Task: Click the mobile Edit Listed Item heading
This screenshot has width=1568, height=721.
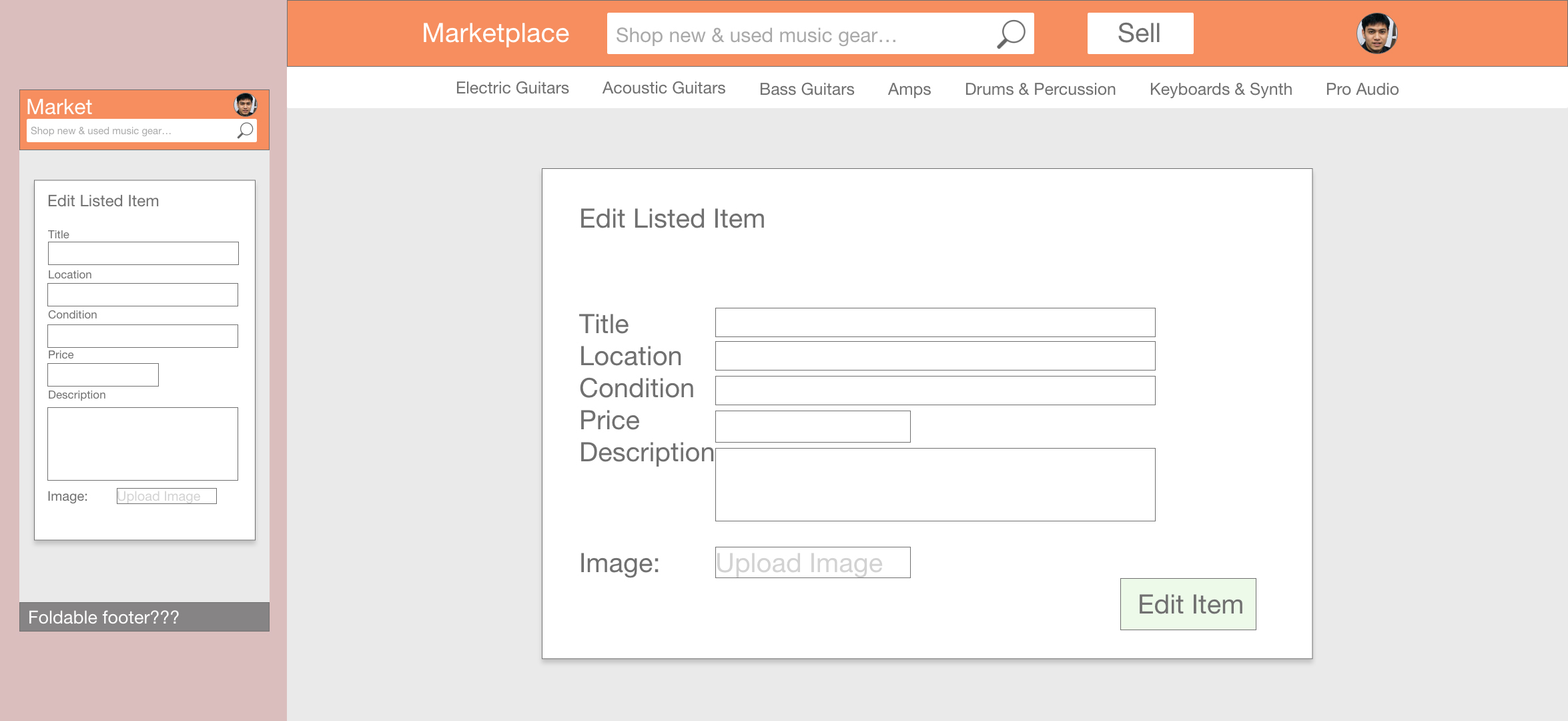Action: [x=103, y=201]
